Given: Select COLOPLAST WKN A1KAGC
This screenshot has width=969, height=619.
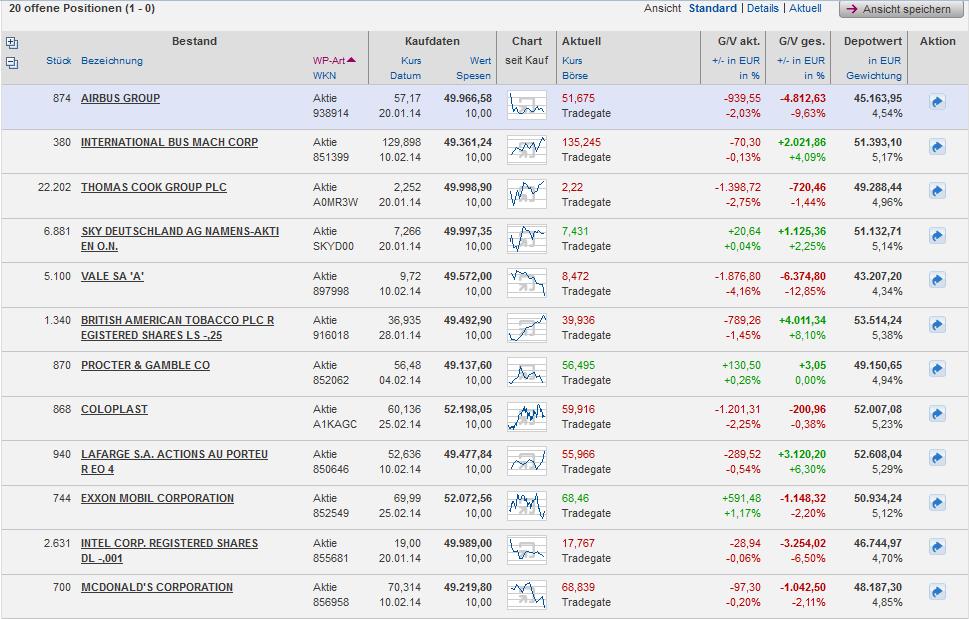Looking at the screenshot, I should coord(334,424).
